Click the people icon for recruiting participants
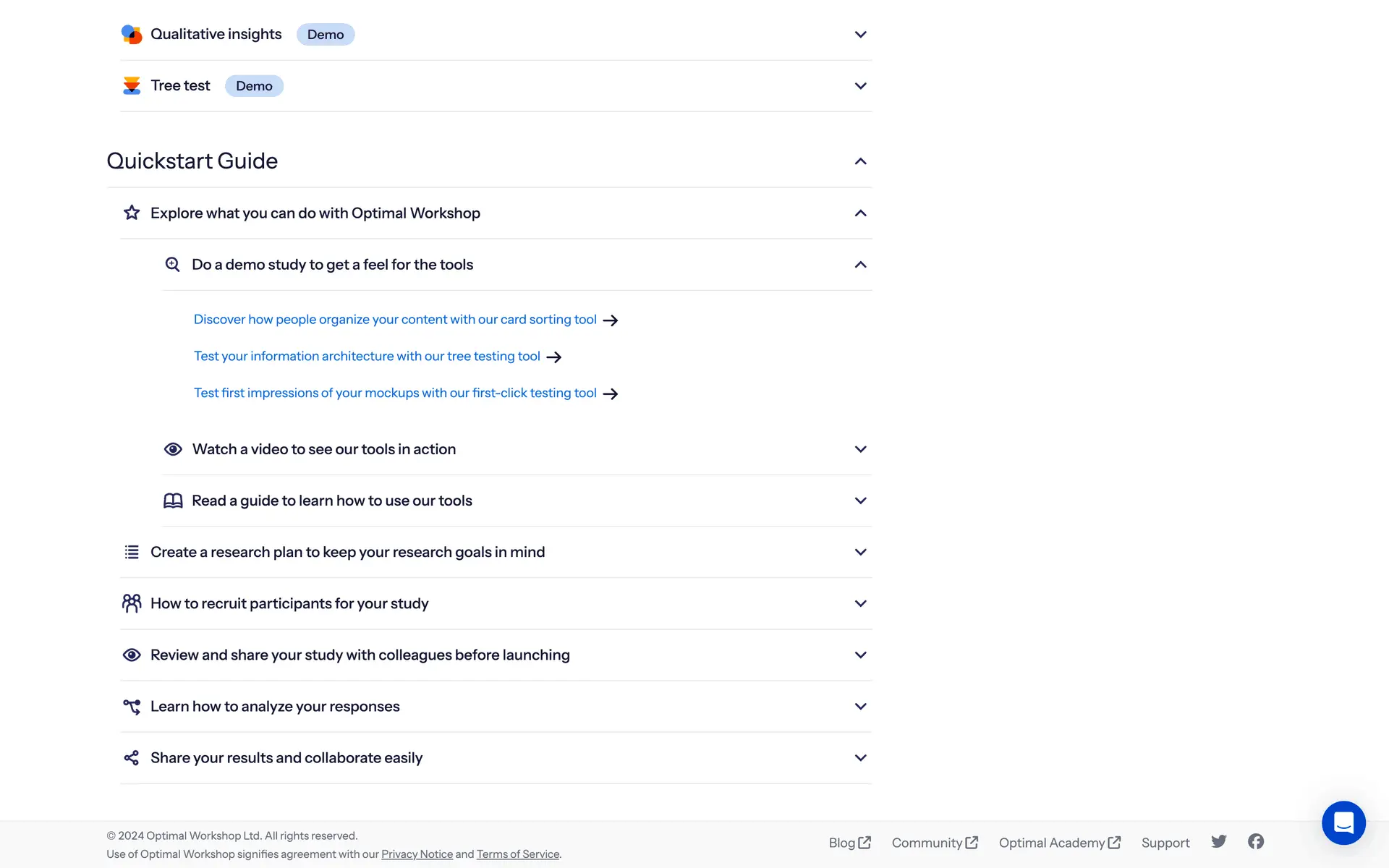 point(132,603)
